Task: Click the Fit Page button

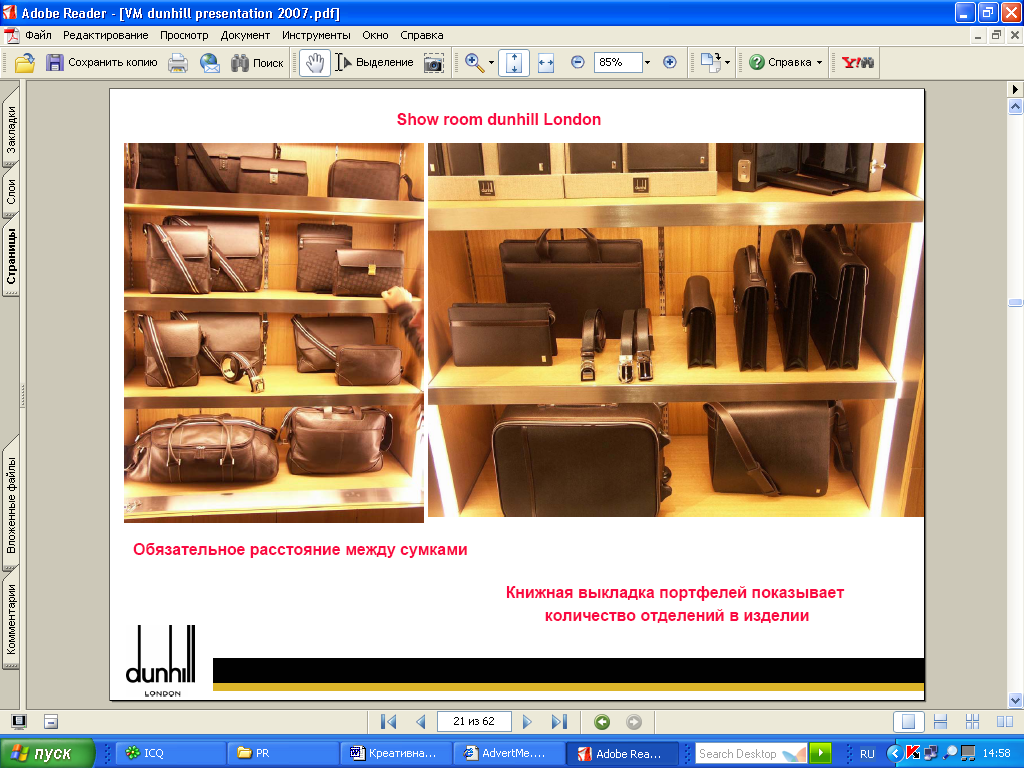Action: (514, 63)
